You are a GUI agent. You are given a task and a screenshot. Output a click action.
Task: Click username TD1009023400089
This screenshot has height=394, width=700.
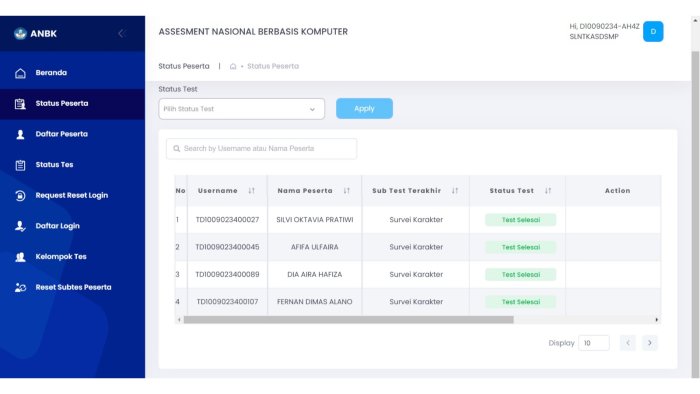pos(227,274)
